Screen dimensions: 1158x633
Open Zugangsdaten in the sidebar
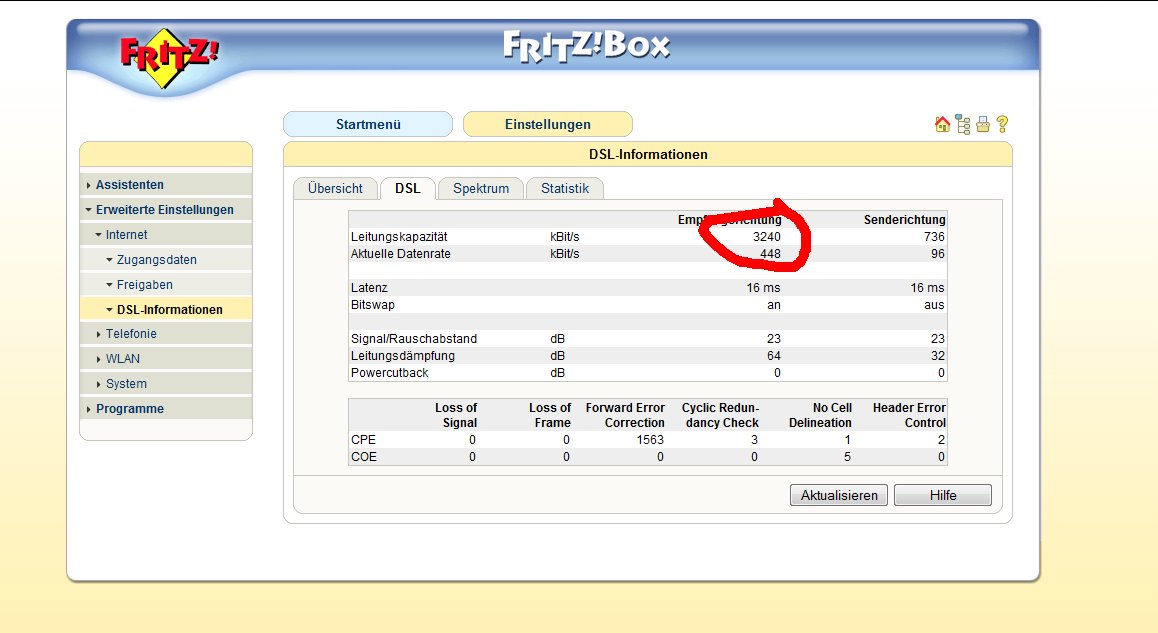[157, 260]
